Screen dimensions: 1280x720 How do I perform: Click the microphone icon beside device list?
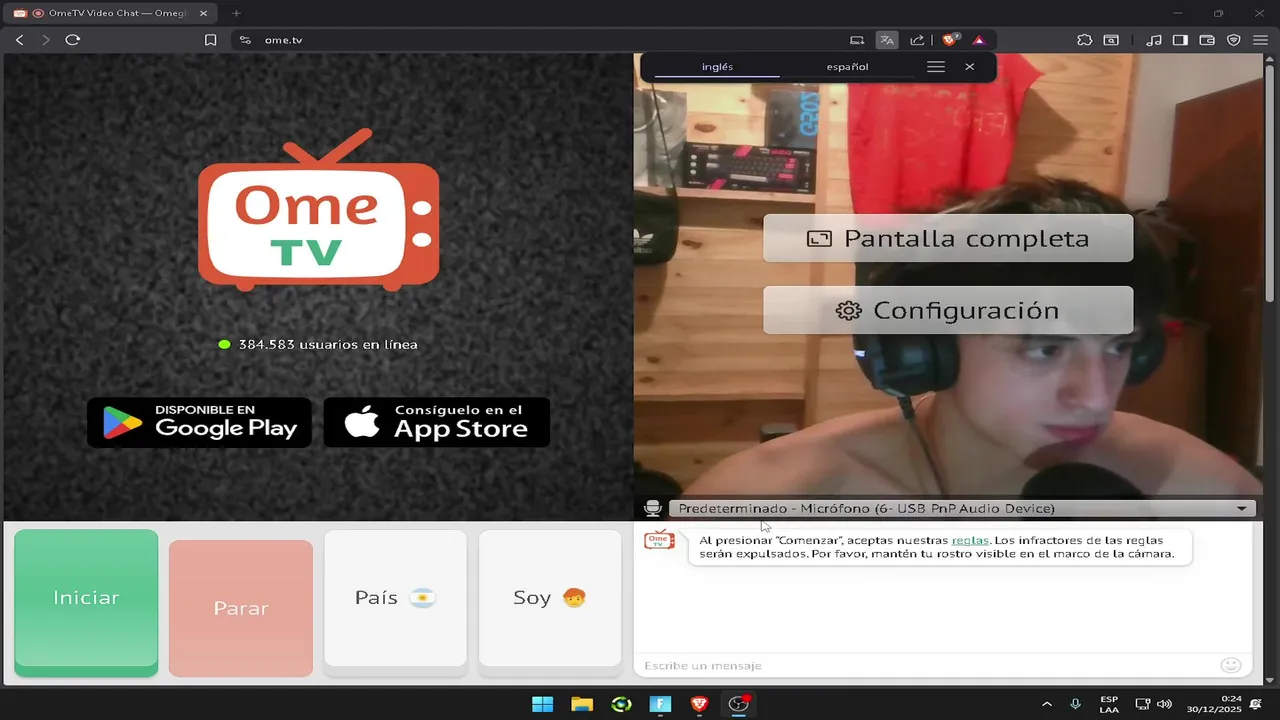[653, 509]
